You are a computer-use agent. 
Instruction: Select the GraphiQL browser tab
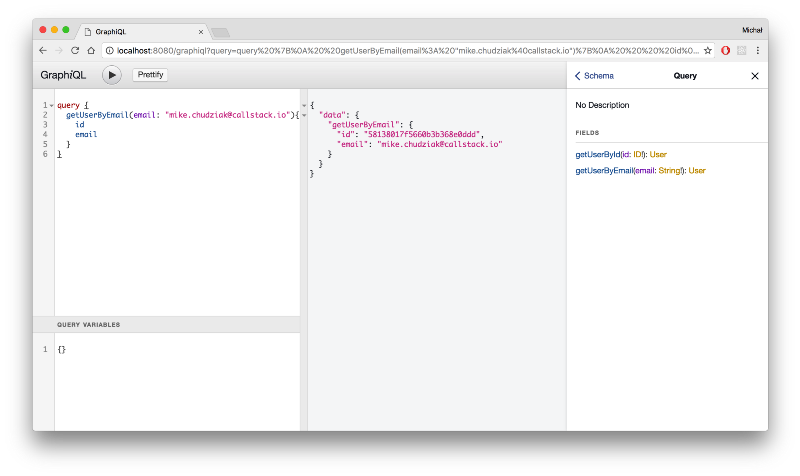143,32
